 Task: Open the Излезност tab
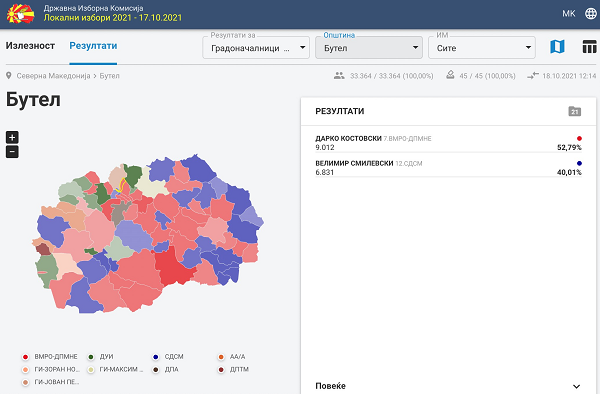point(30,46)
